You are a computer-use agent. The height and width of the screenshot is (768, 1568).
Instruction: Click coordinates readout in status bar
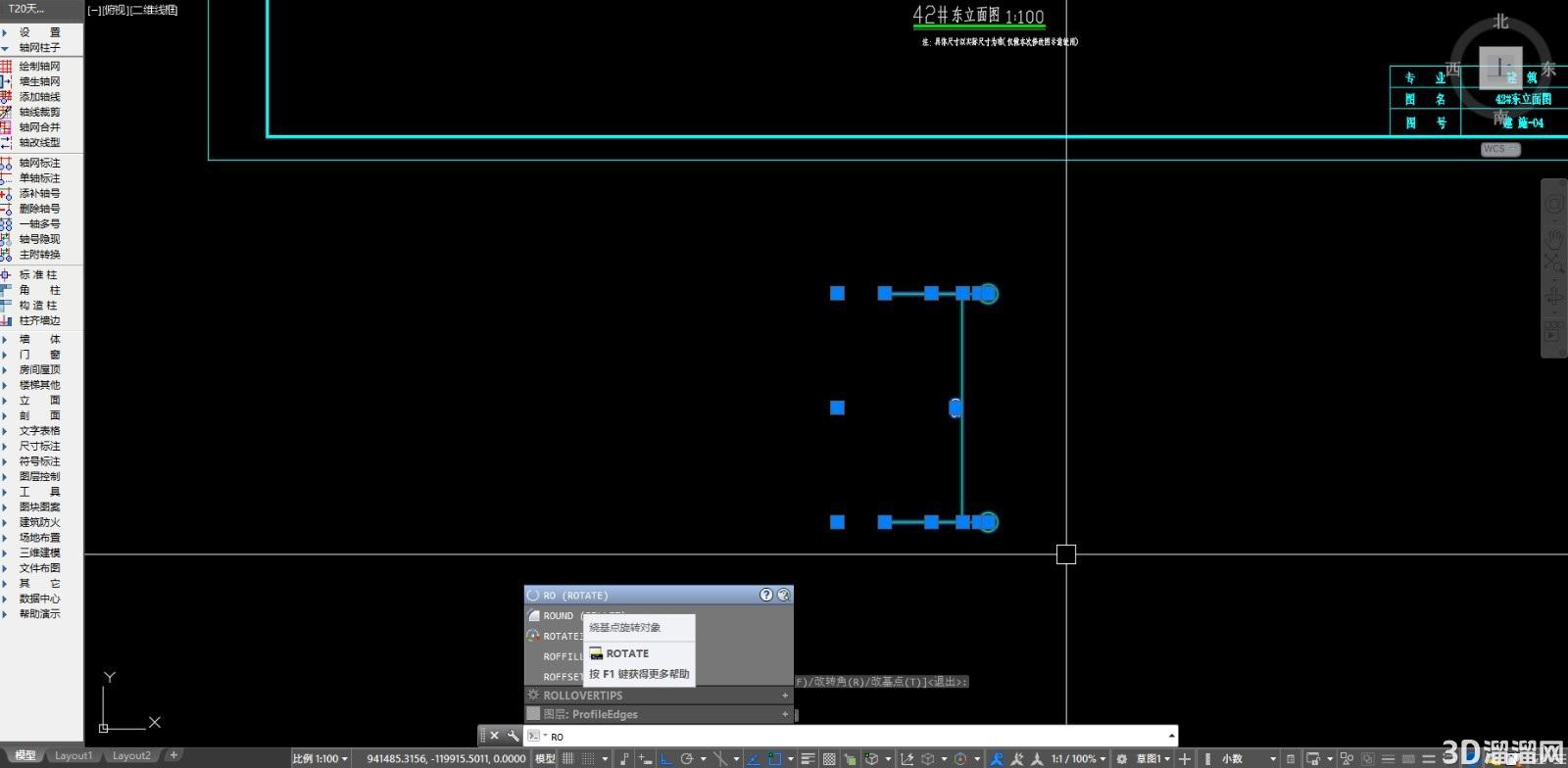pos(446,758)
